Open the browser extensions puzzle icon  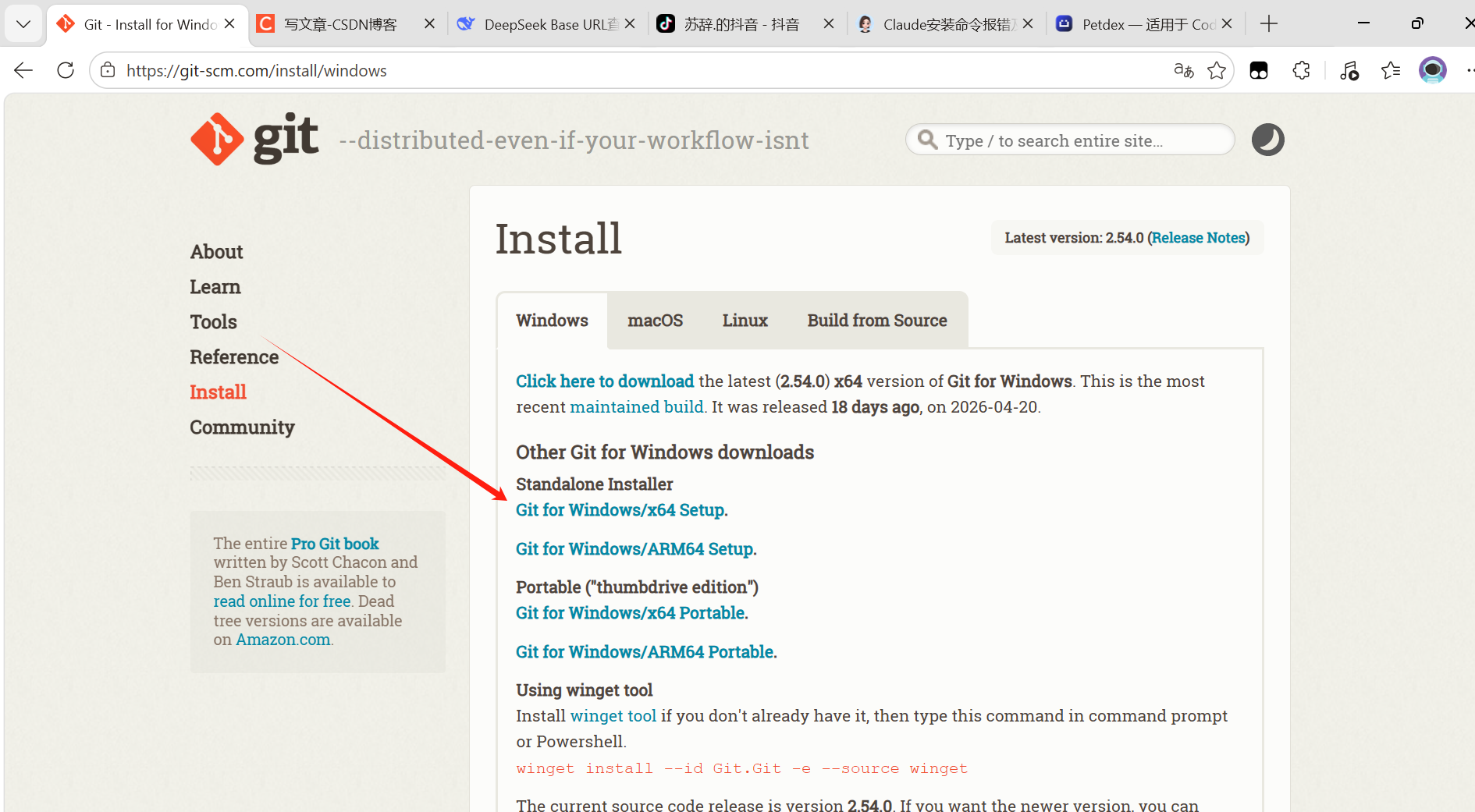[x=1301, y=70]
